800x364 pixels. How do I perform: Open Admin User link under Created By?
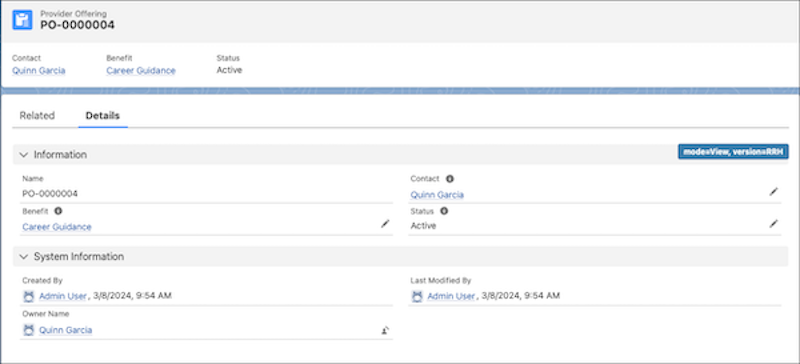(x=63, y=296)
